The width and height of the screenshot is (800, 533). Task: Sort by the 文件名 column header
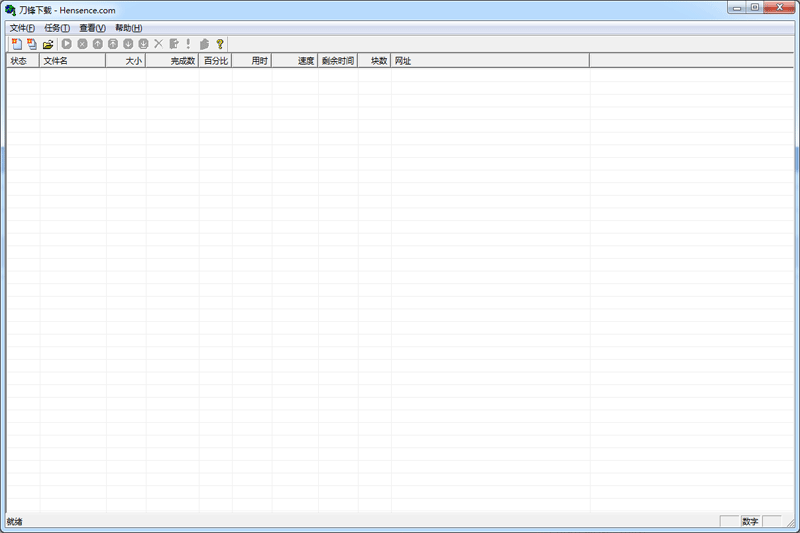point(72,61)
